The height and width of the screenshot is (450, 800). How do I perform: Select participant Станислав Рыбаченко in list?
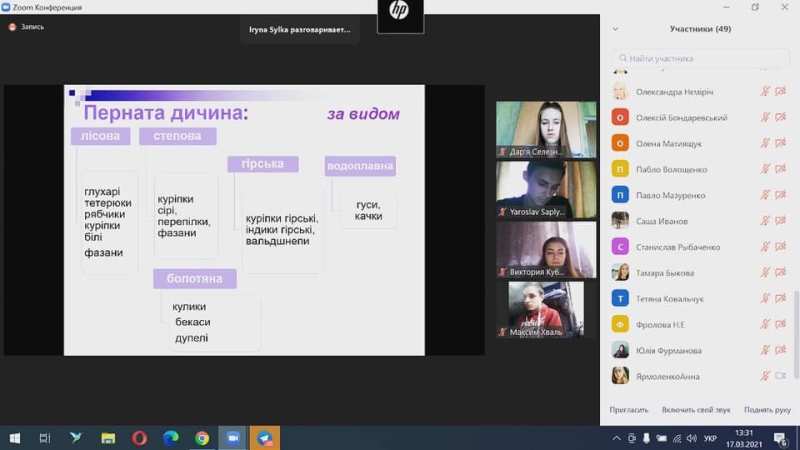698,247
